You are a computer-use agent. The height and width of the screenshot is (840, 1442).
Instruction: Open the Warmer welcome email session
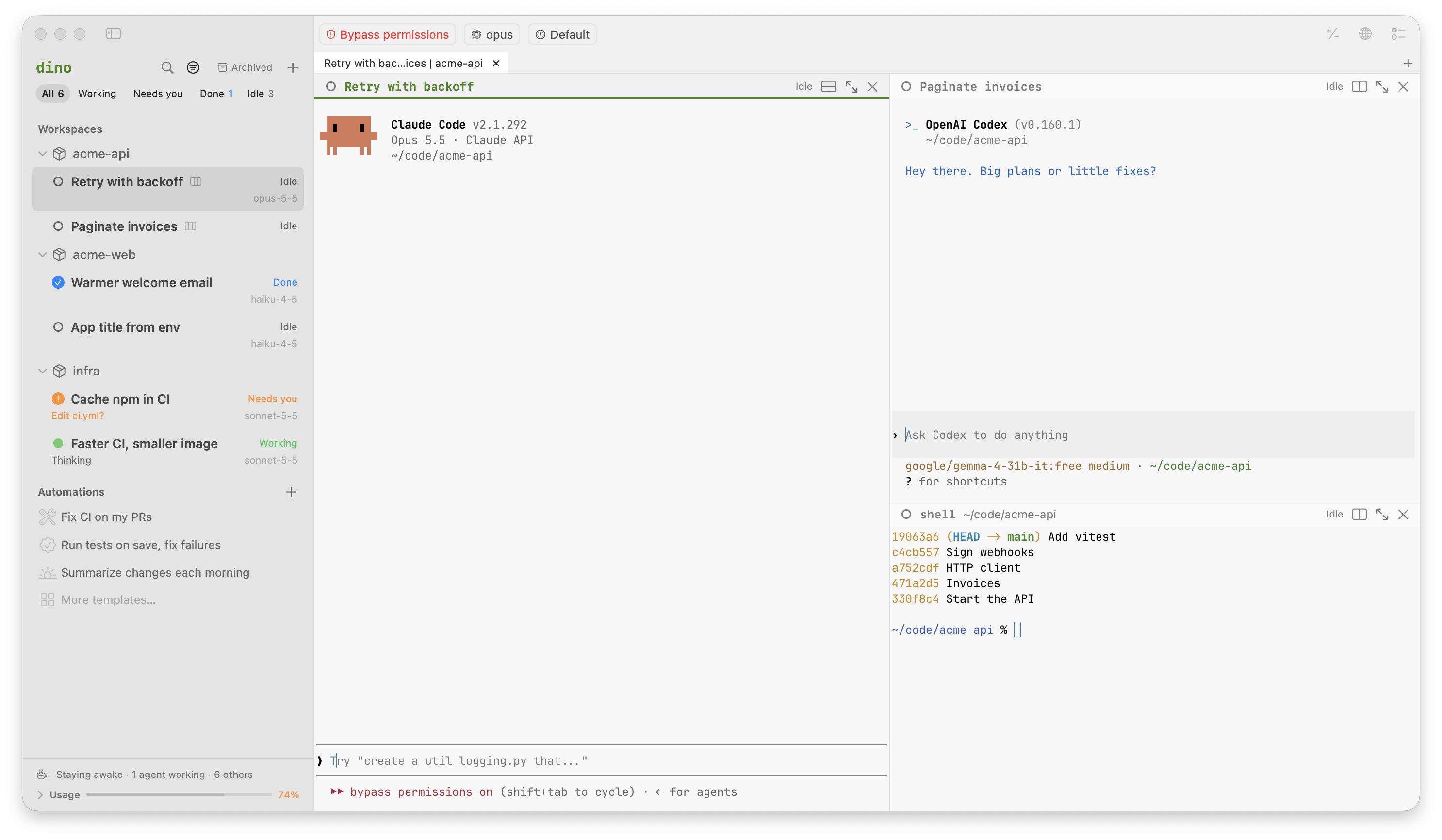click(168, 290)
